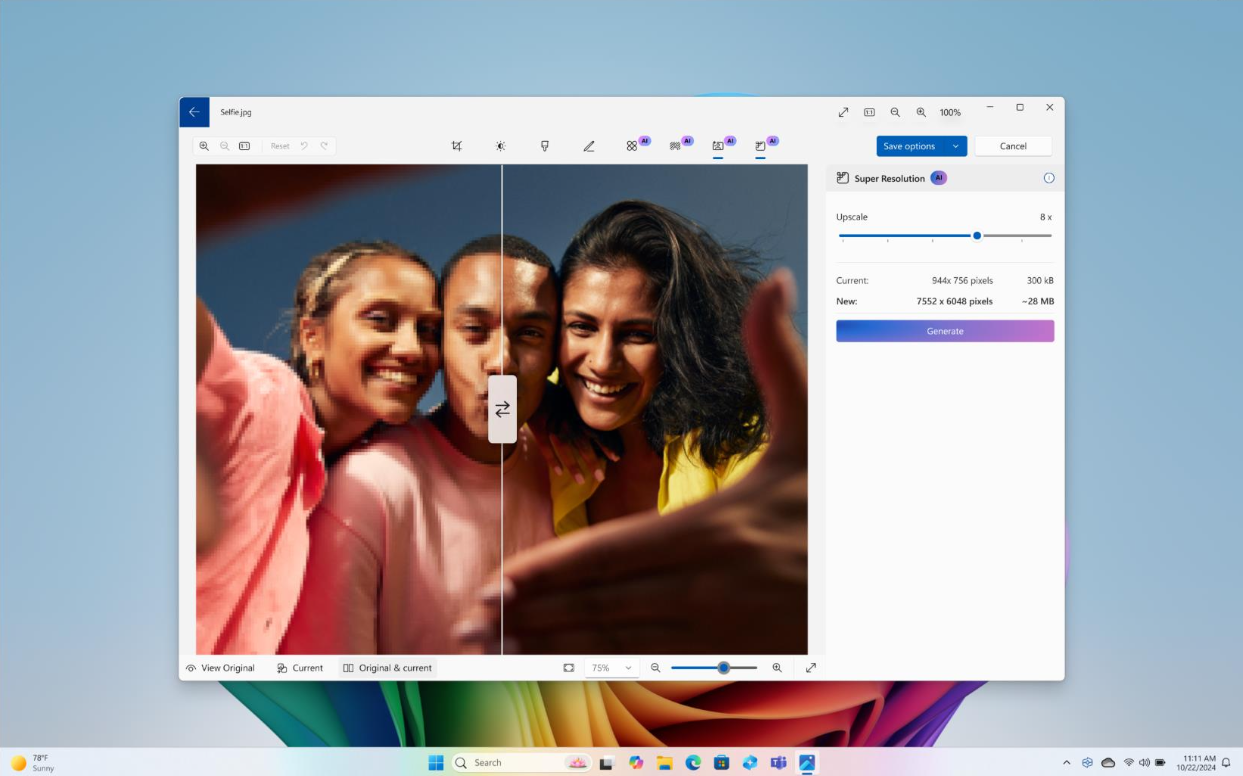The image size is (1243, 776).
Task: Click the Upscale slider handle
Action: (977, 236)
